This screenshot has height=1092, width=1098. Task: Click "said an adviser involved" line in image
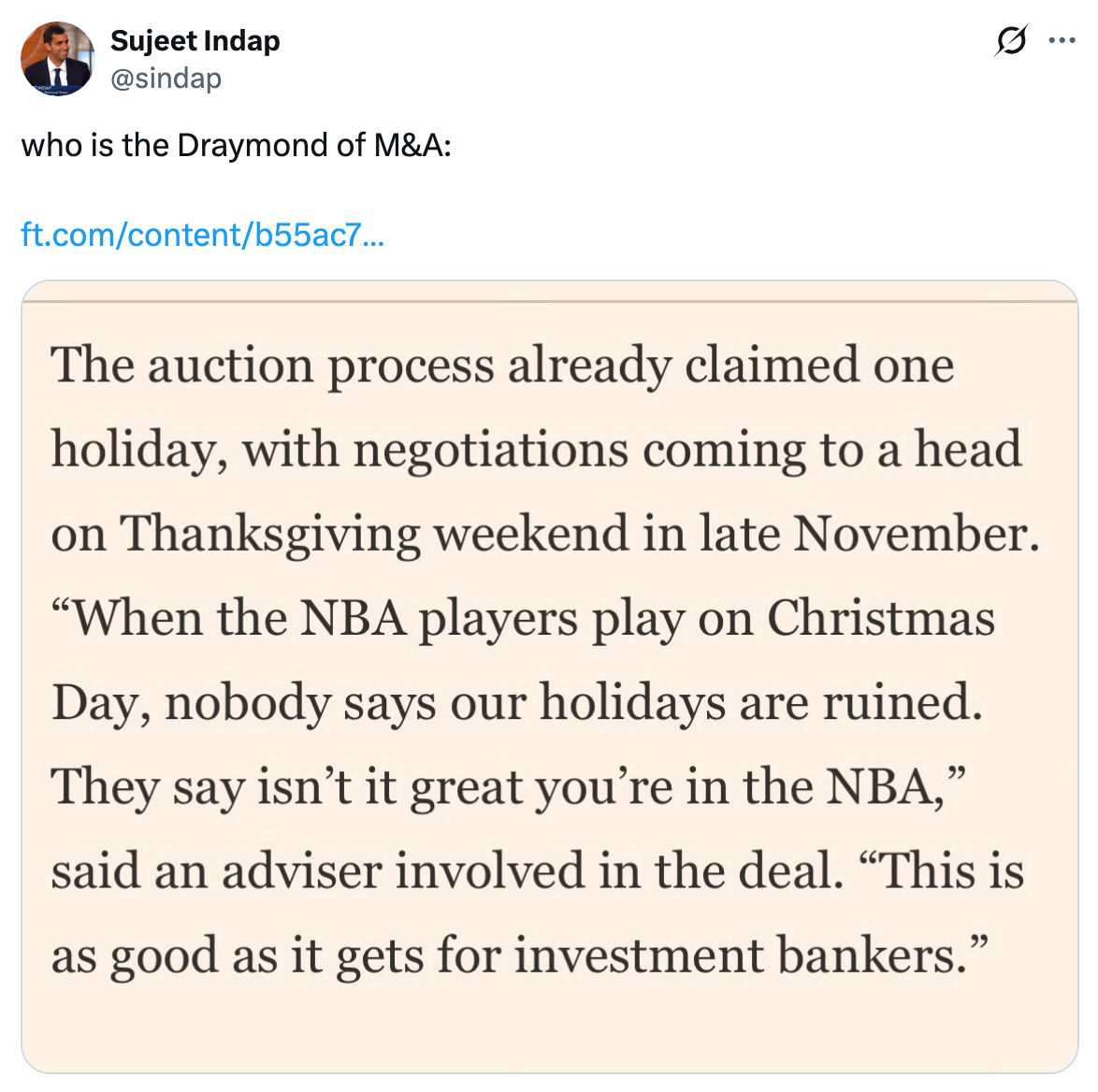(318, 871)
